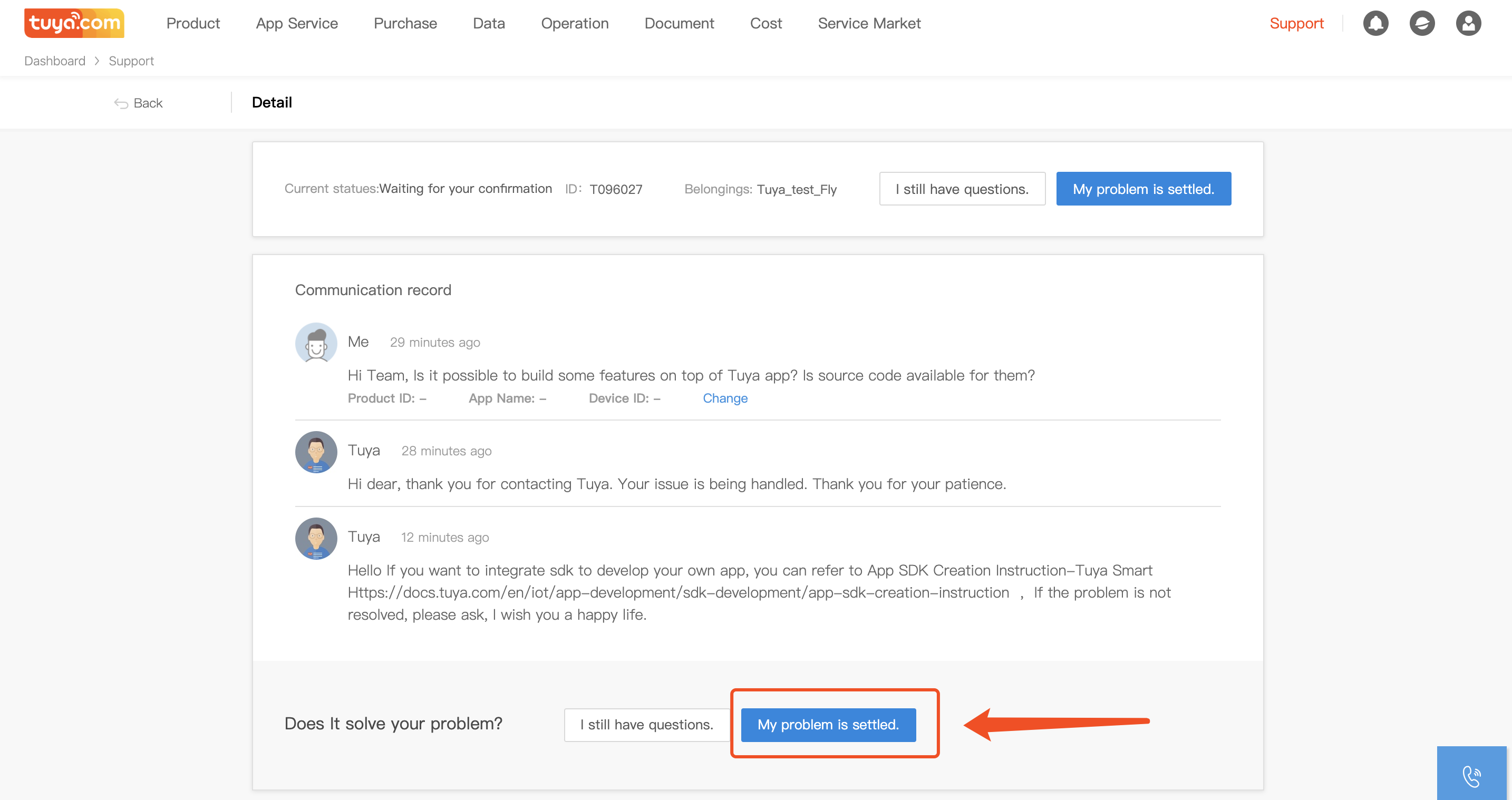Click Belongings value Tuya_test_Fly
This screenshot has width=1512, height=800.
point(797,190)
